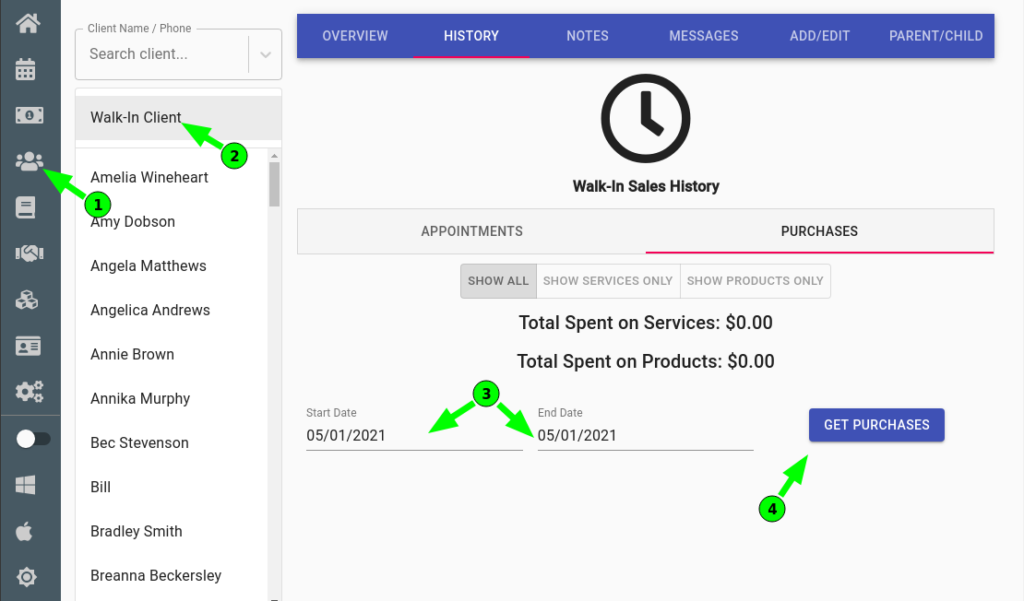
Task: Switch to the History tab
Action: click(x=471, y=36)
